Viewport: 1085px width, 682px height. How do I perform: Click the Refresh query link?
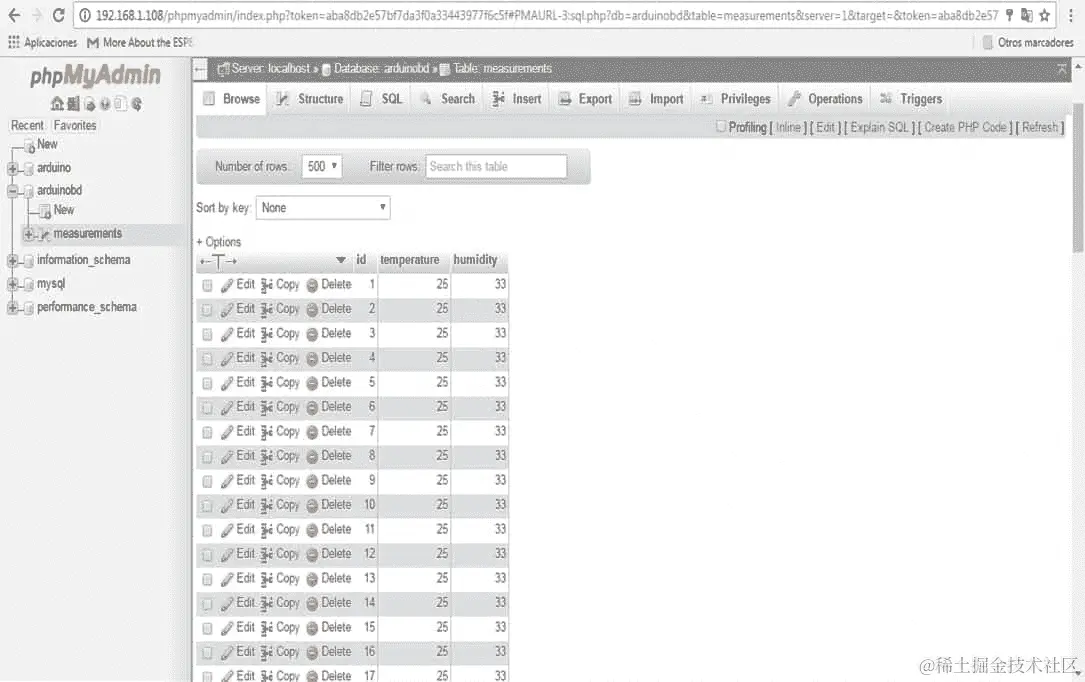tap(1040, 127)
